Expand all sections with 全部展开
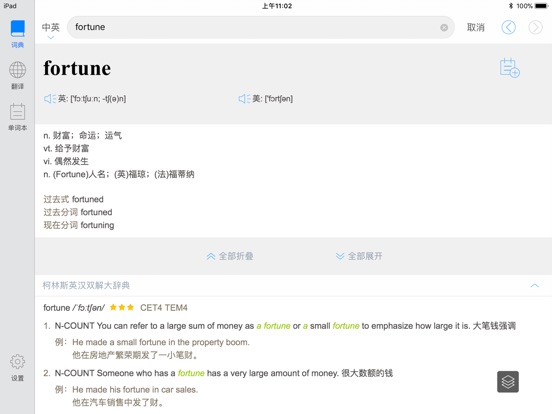This screenshot has height=414, width=552. [359, 256]
